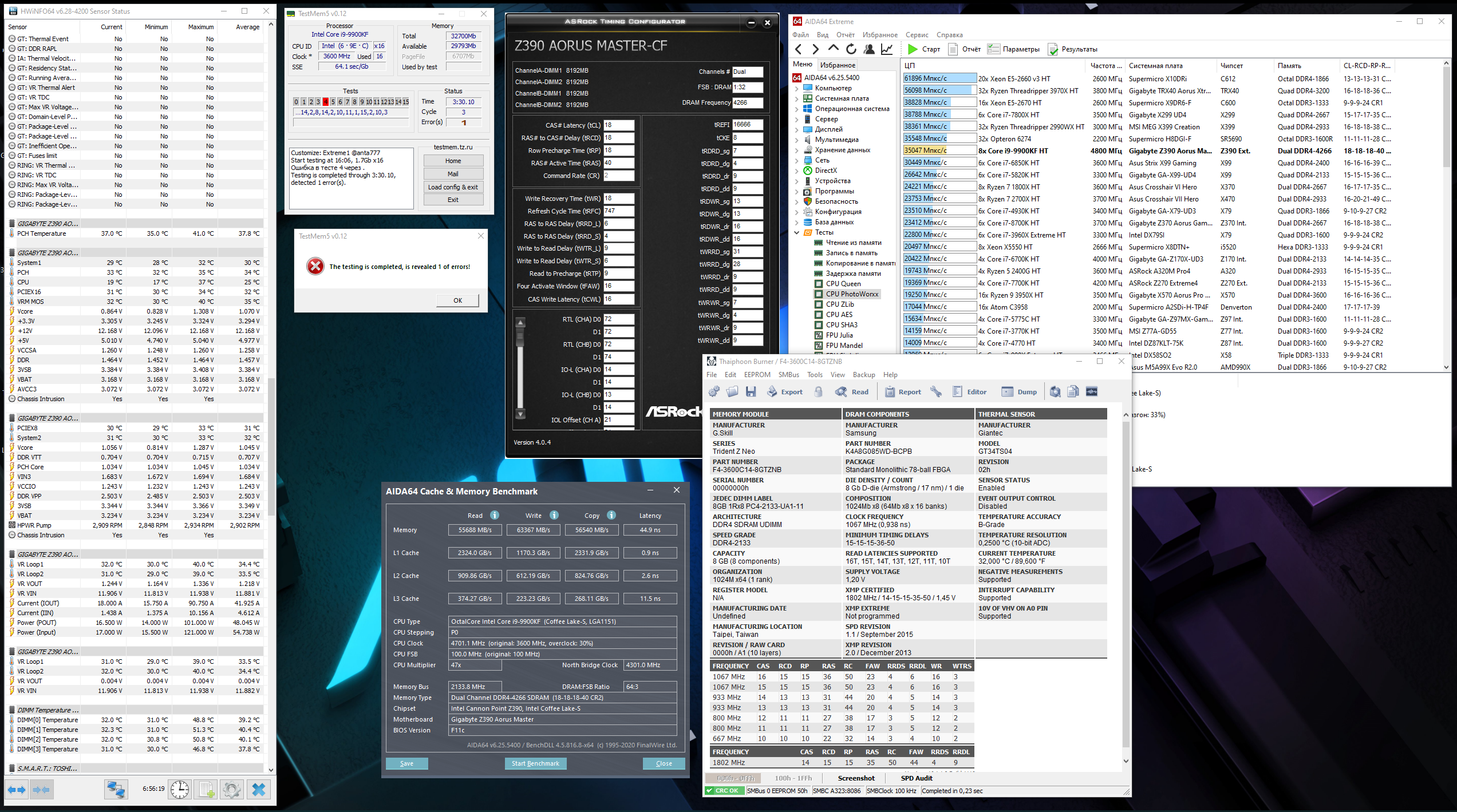Click the AIDA64 graph chart toolbar icon
The width and height of the screenshot is (1457, 812).
coord(887,49)
